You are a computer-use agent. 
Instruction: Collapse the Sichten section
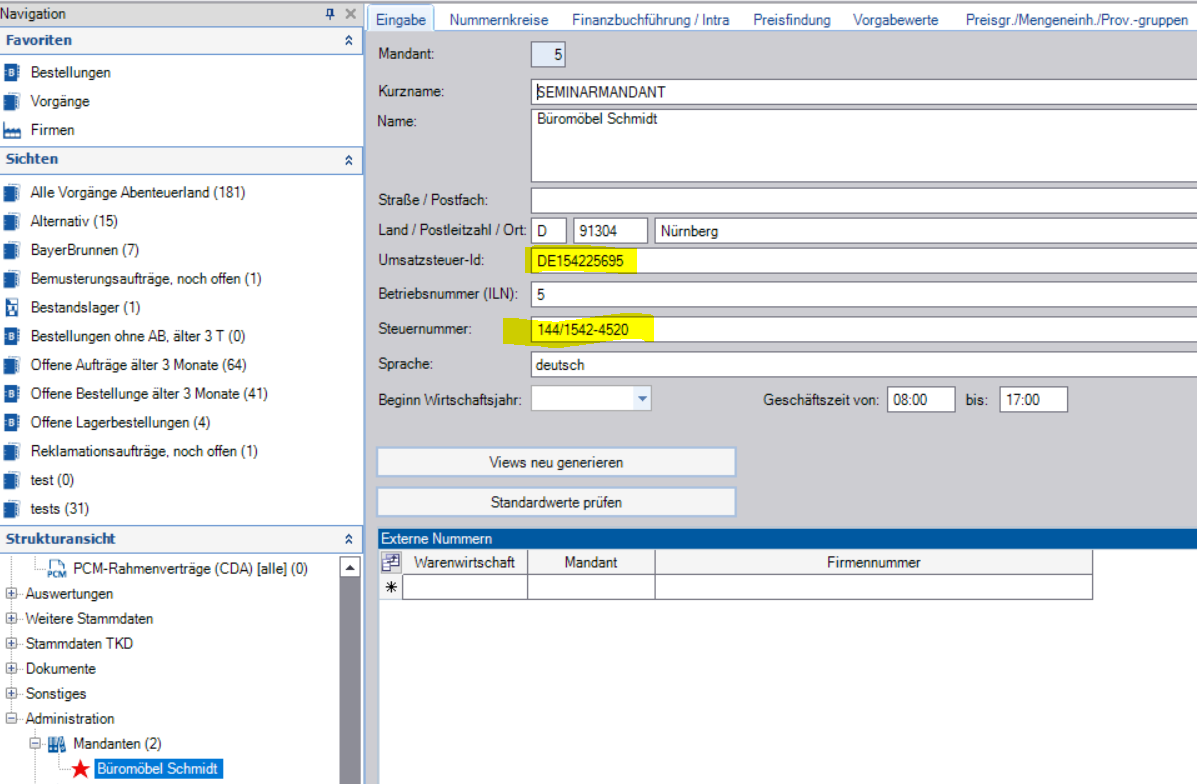pos(348,160)
